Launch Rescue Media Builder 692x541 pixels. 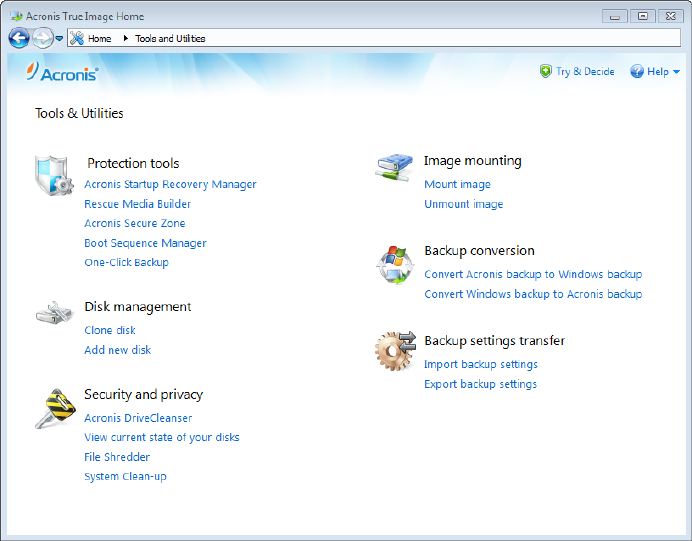coord(138,204)
